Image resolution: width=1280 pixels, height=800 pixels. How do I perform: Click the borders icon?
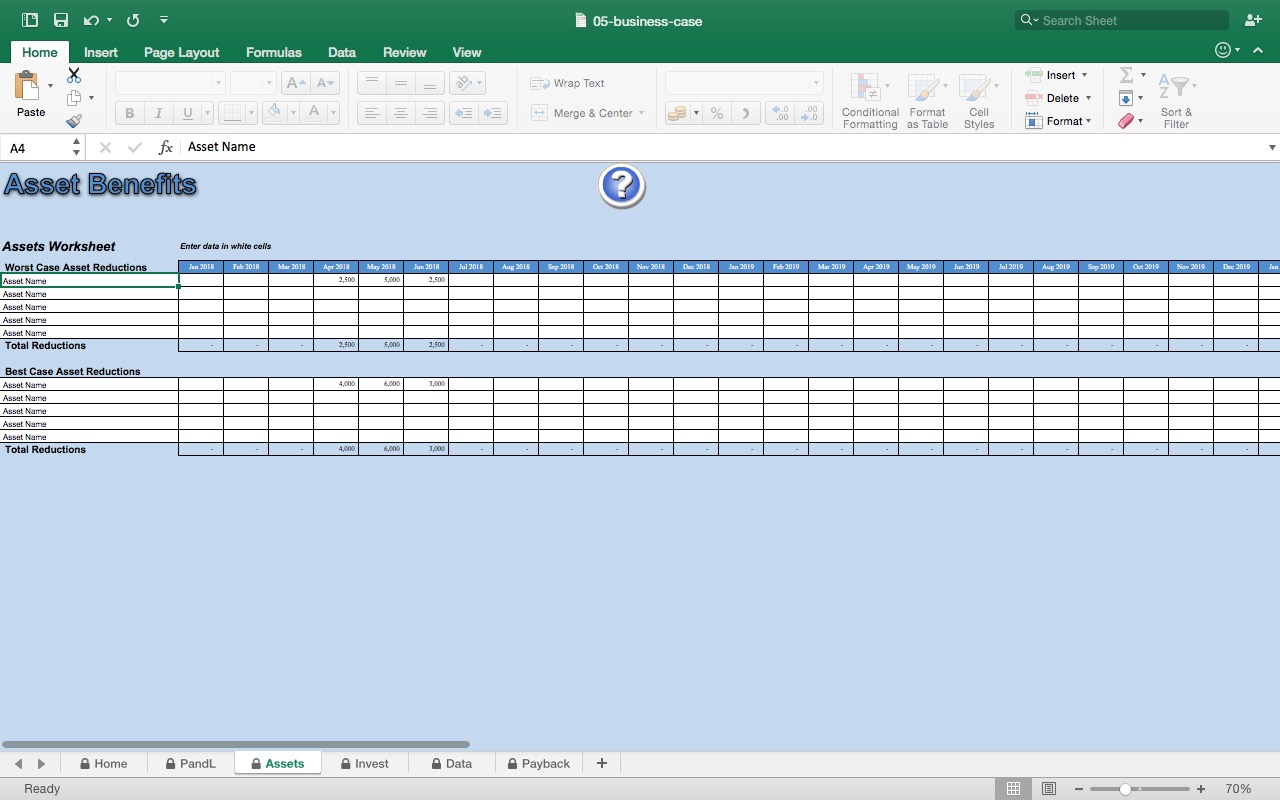pos(232,113)
